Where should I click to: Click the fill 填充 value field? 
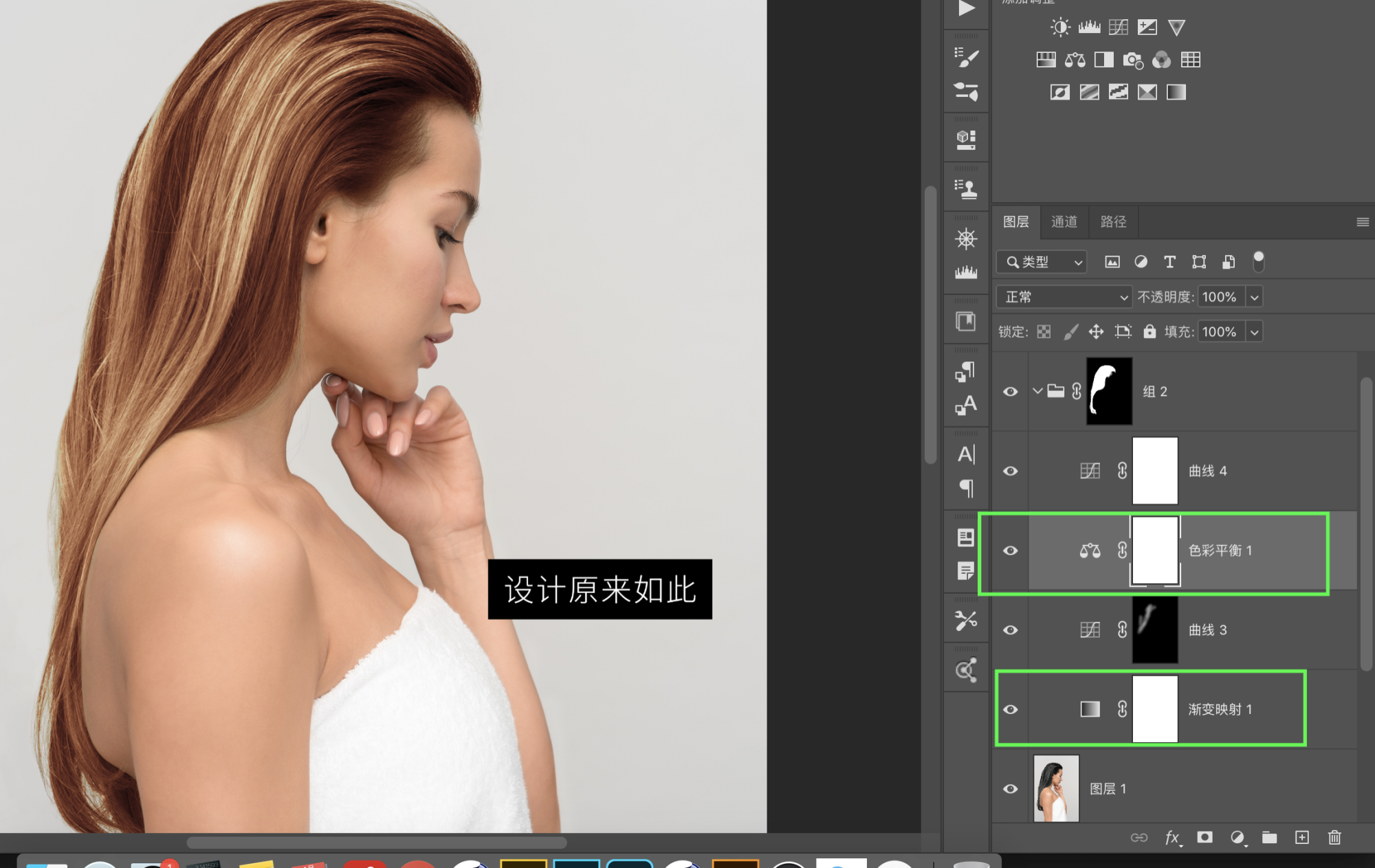click(x=1220, y=332)
